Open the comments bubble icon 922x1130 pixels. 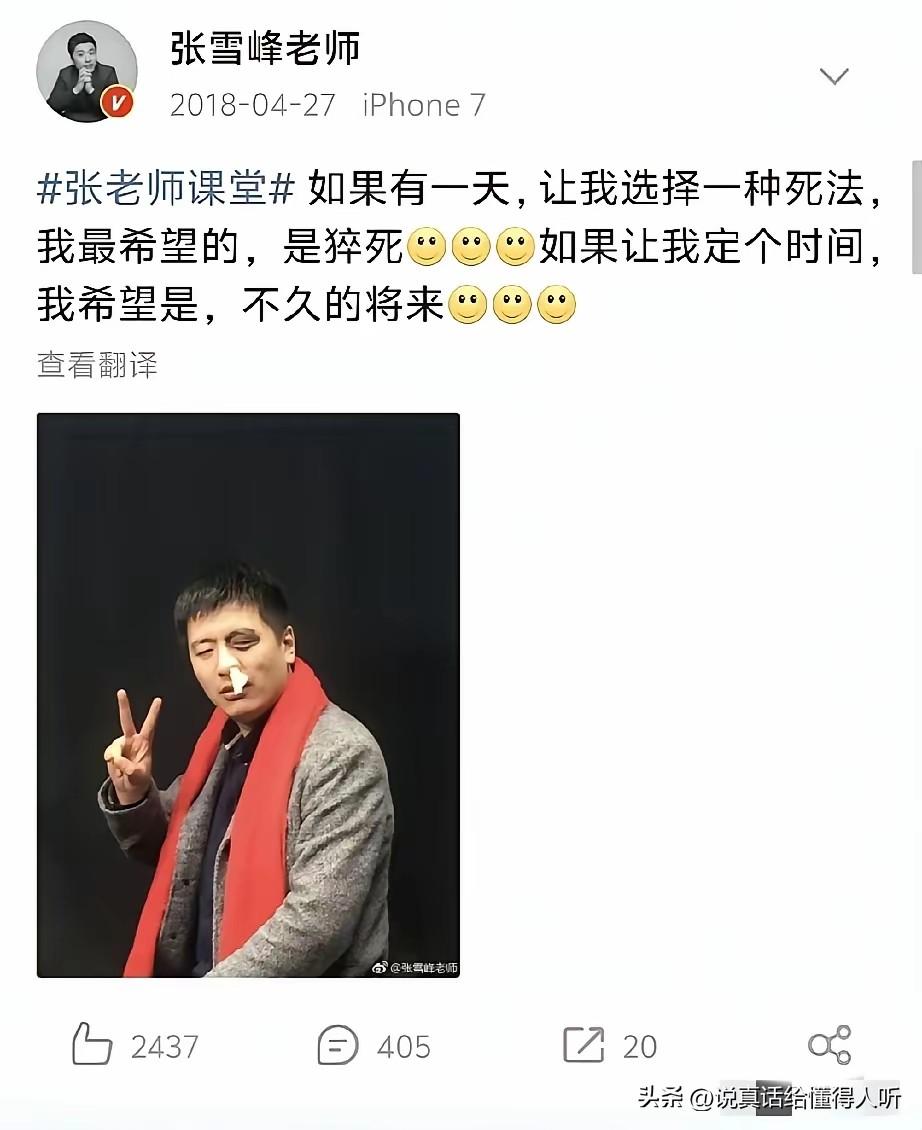(x=337, y=1045)
